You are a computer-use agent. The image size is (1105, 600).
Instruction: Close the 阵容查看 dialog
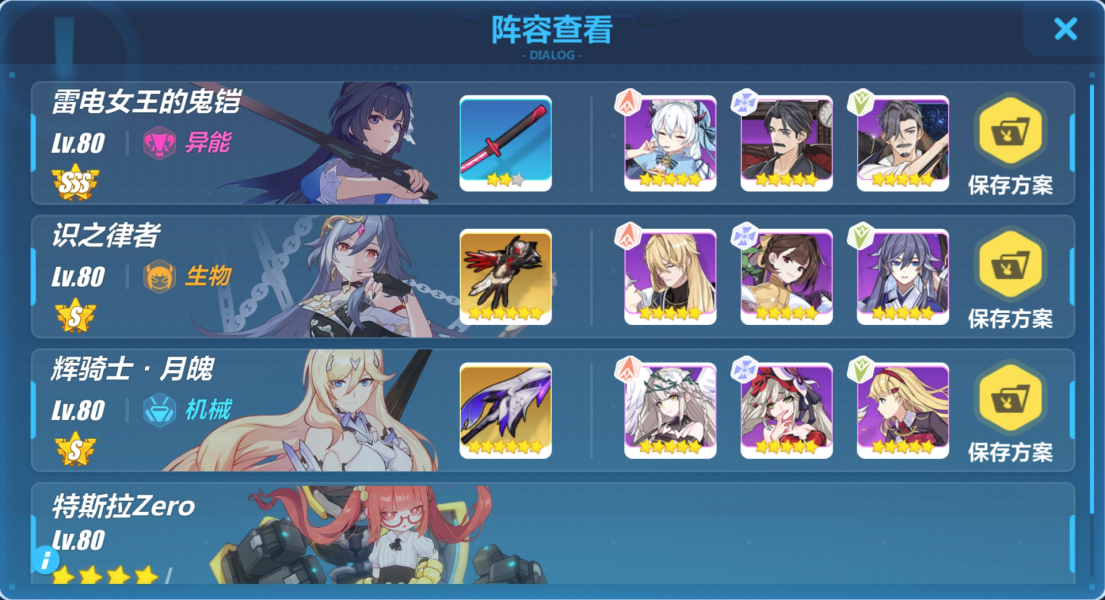[x=1066, y=29]
